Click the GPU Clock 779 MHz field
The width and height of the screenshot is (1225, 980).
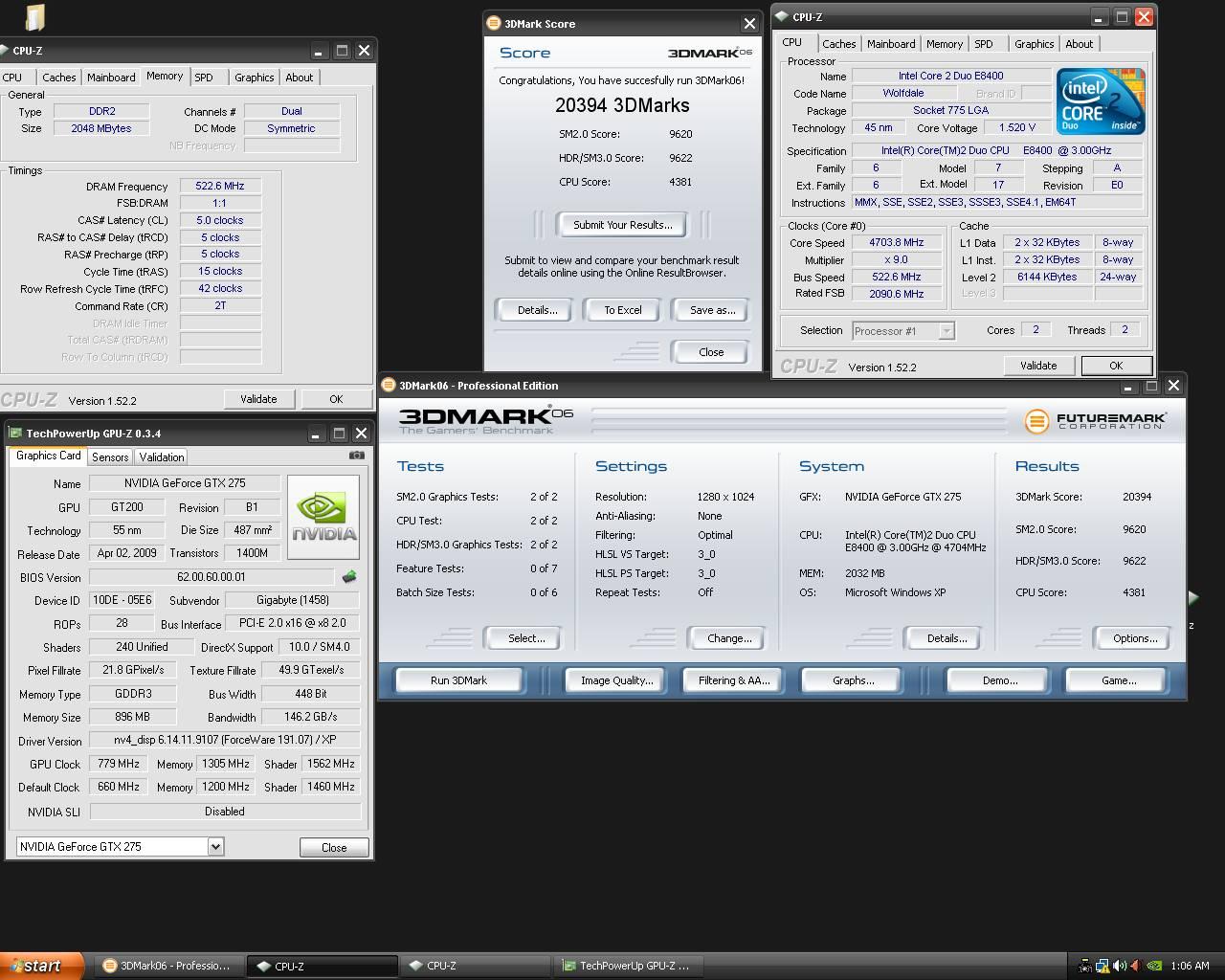click(119, 764)
